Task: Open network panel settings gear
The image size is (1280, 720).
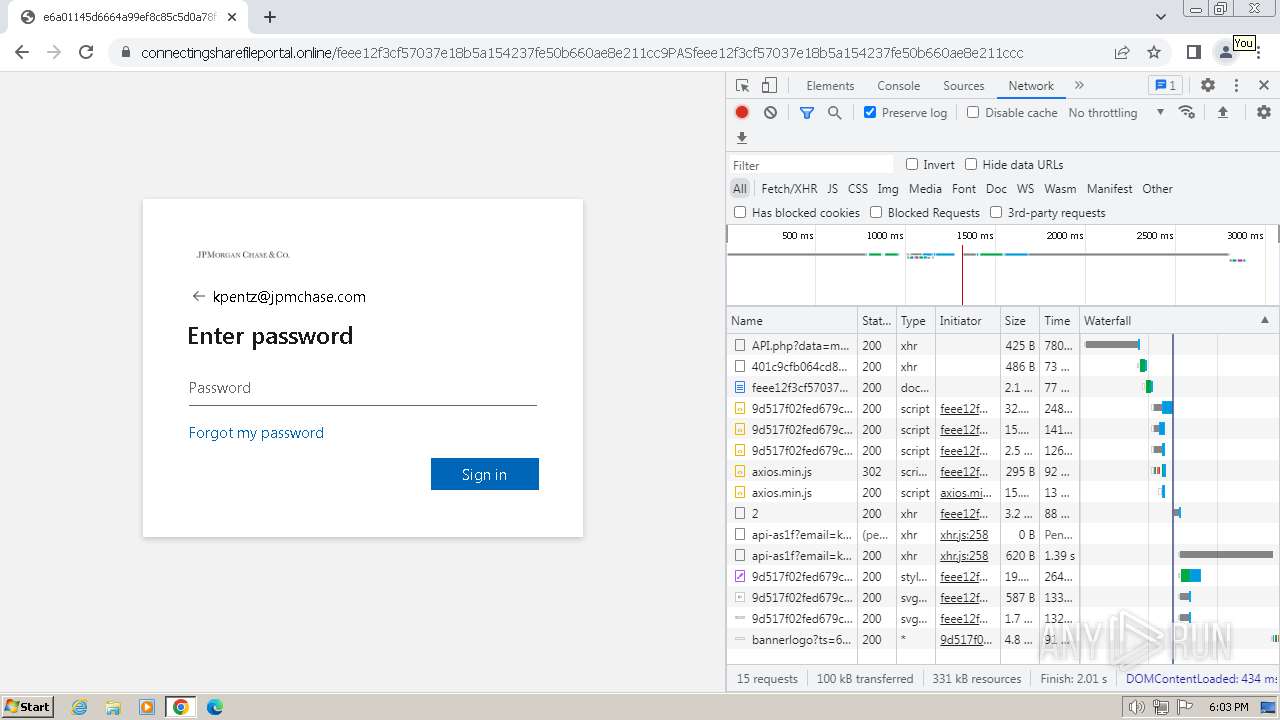Action: (1264, 113)
